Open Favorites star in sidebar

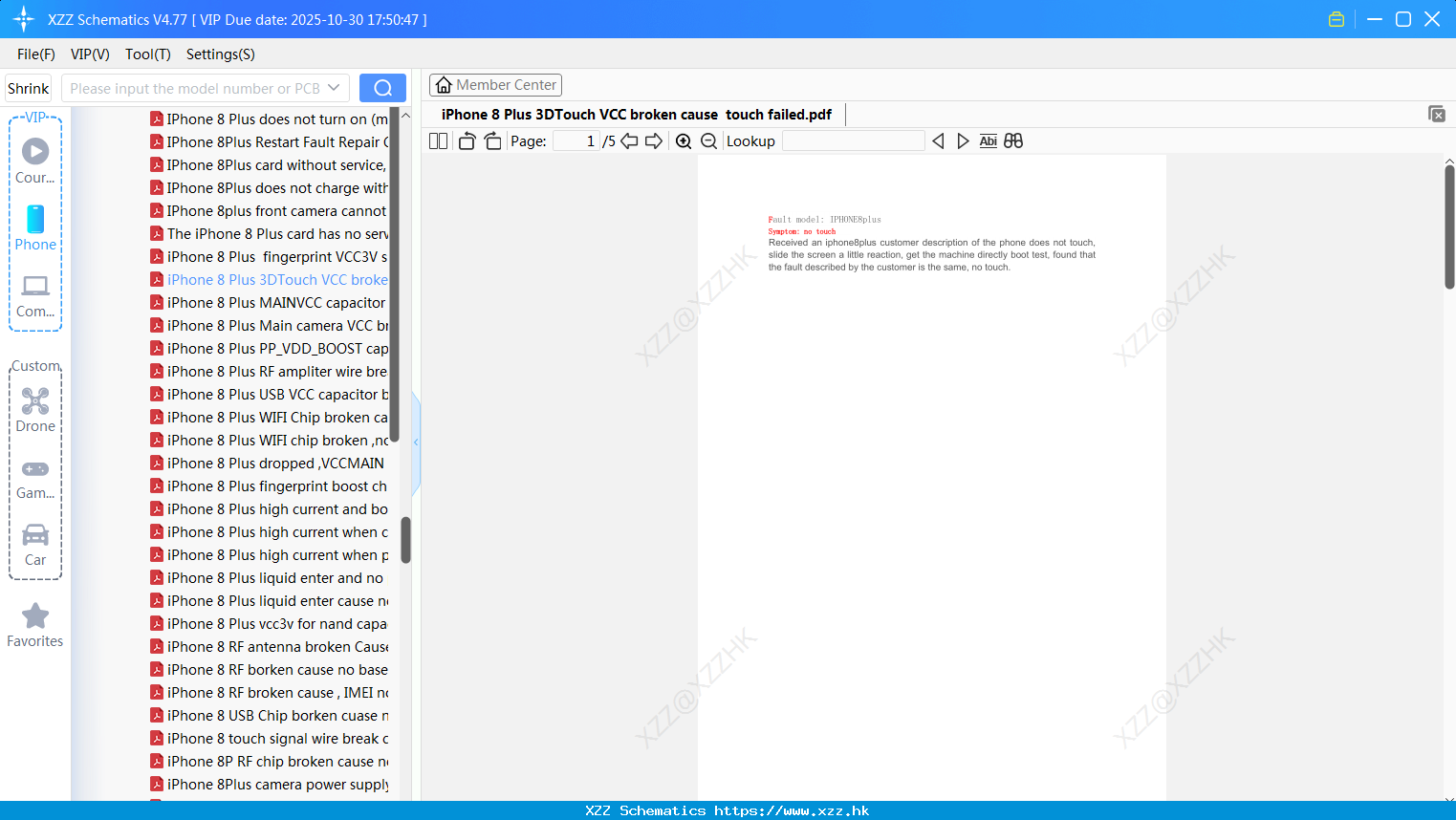(x=35, y=625)
